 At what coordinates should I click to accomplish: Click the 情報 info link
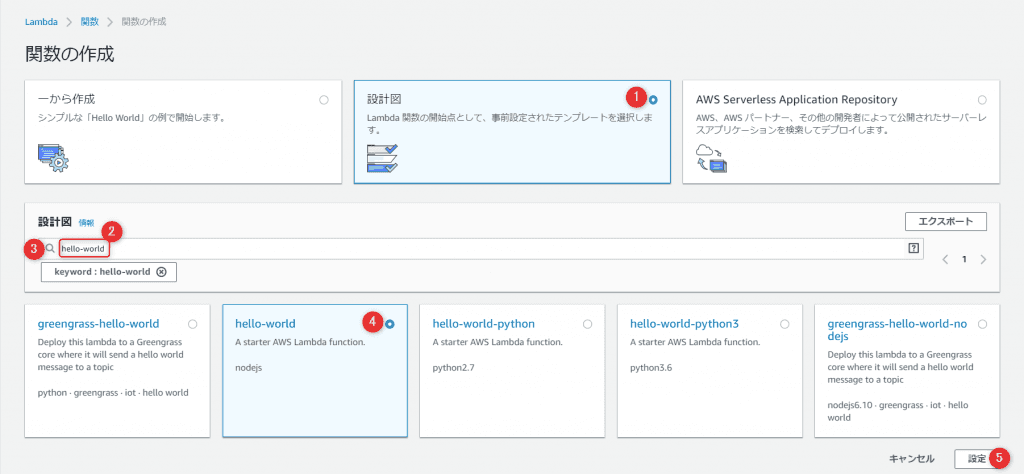coord(87,223)
